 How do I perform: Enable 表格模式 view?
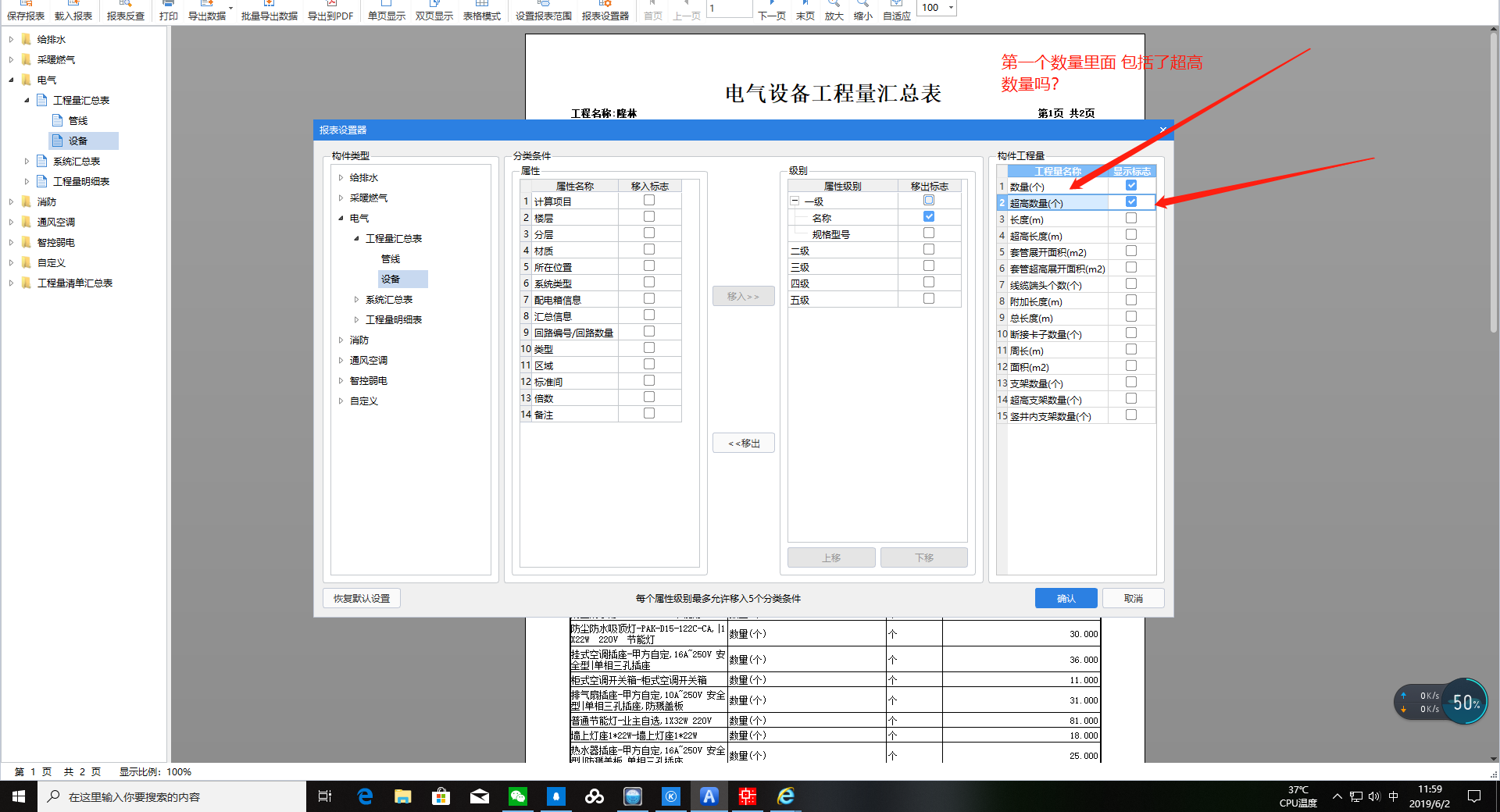point(482,11)
